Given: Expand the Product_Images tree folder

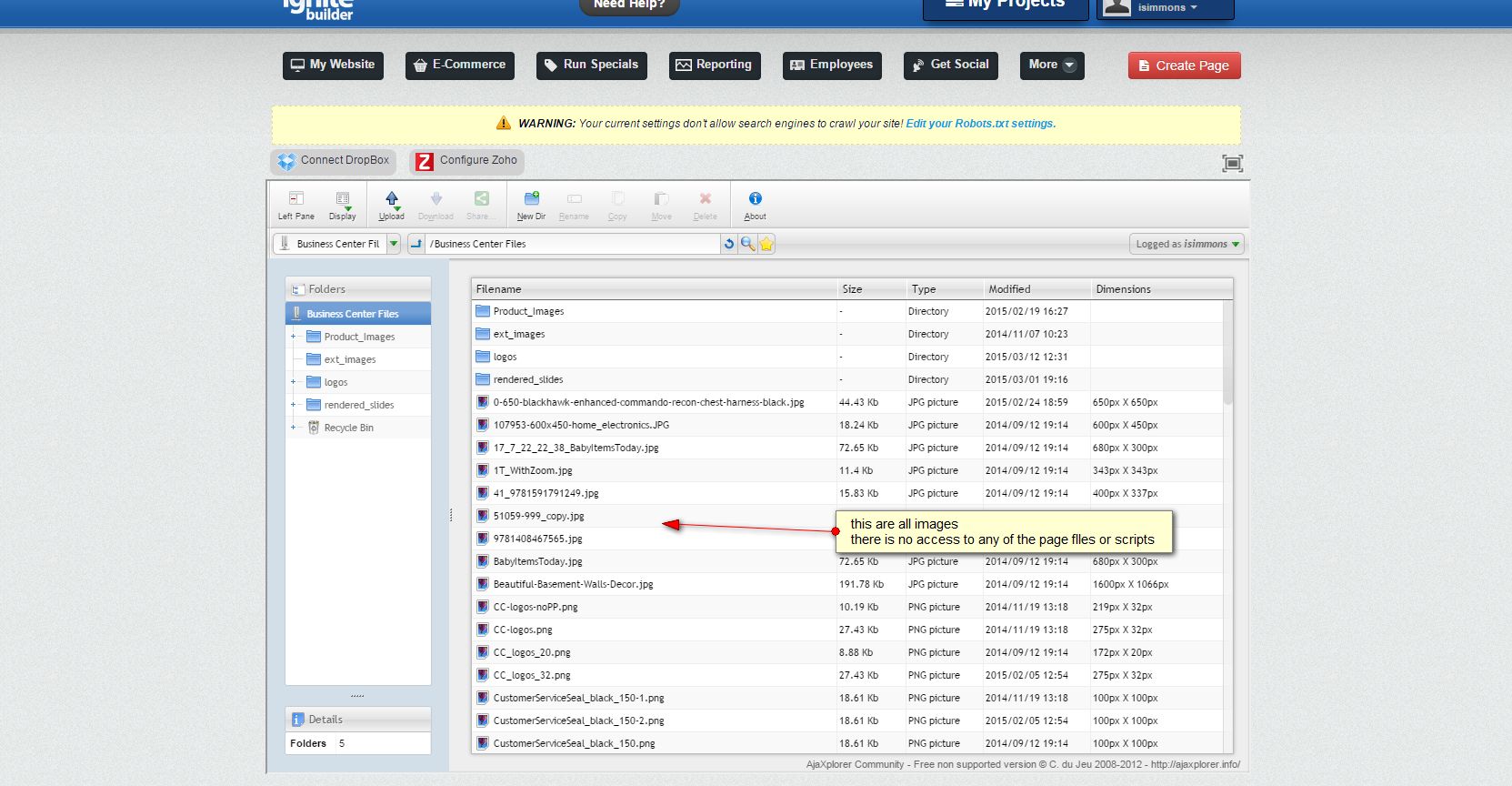Looking at the screenshot, I should point(294,337).
